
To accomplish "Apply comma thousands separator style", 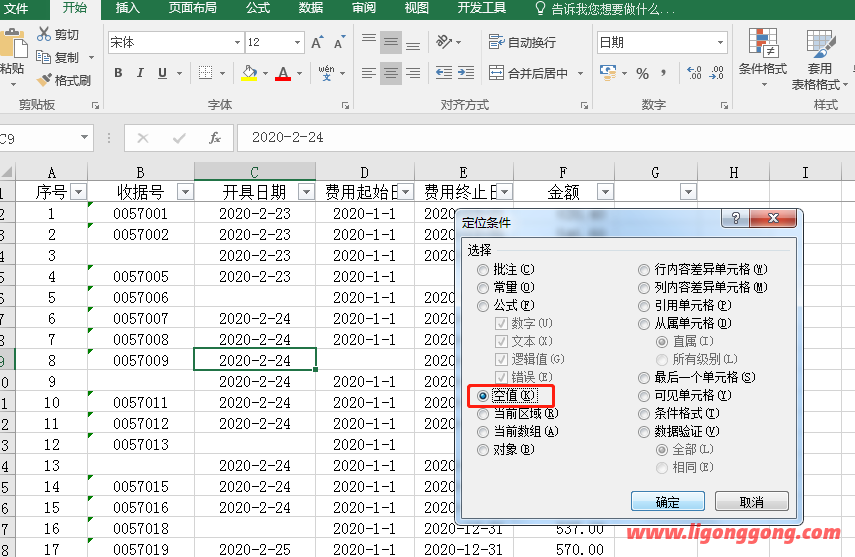I will click(x=664, y=73).
